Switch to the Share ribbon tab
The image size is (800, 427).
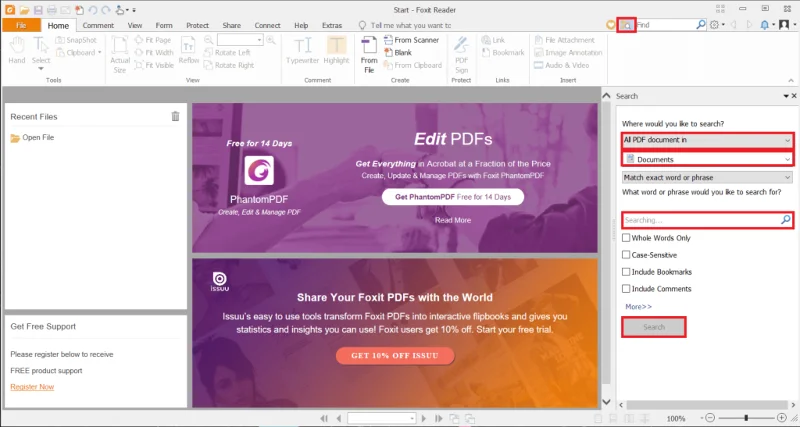232,25
